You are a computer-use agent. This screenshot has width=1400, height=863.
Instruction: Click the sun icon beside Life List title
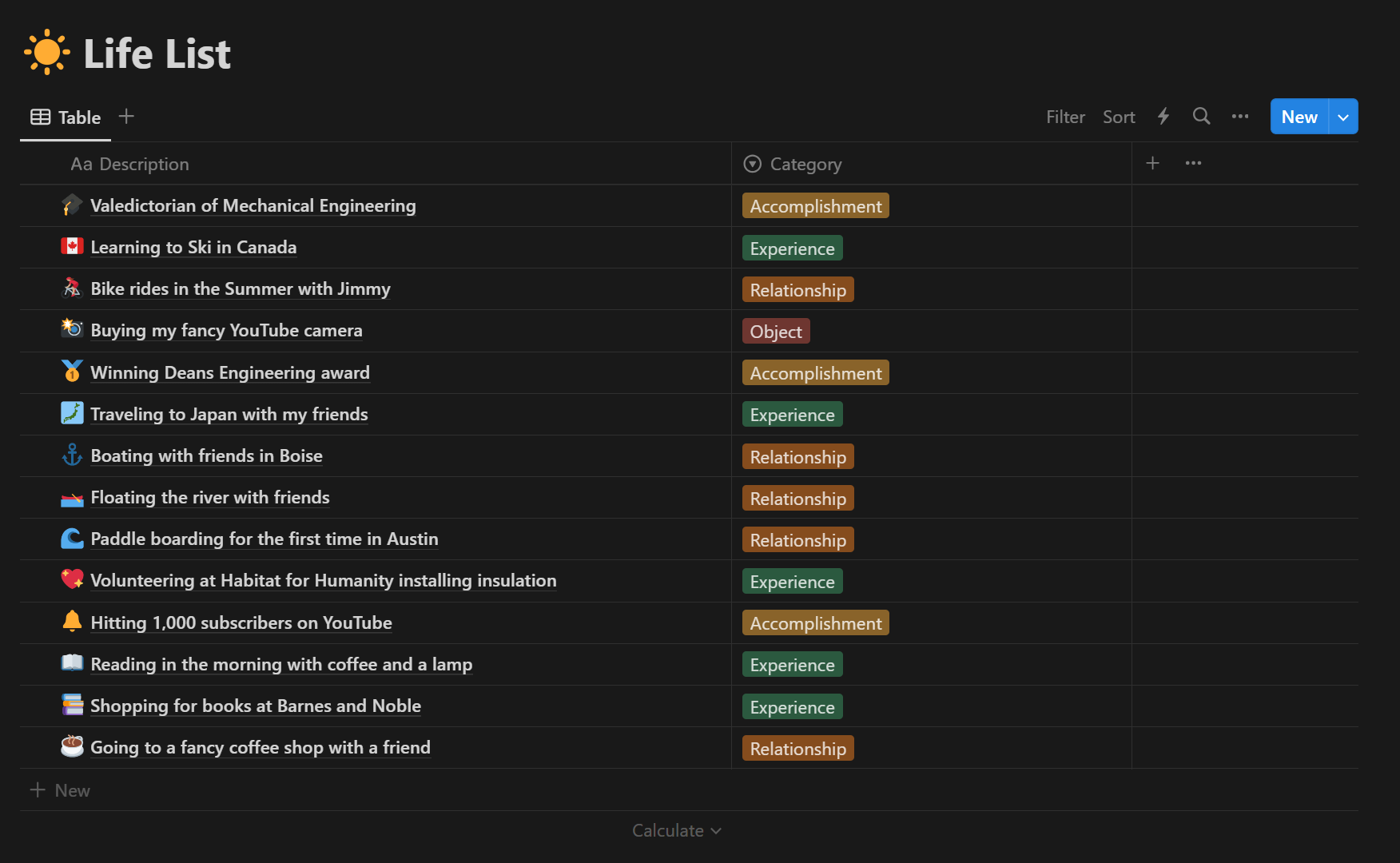point(47,53)
